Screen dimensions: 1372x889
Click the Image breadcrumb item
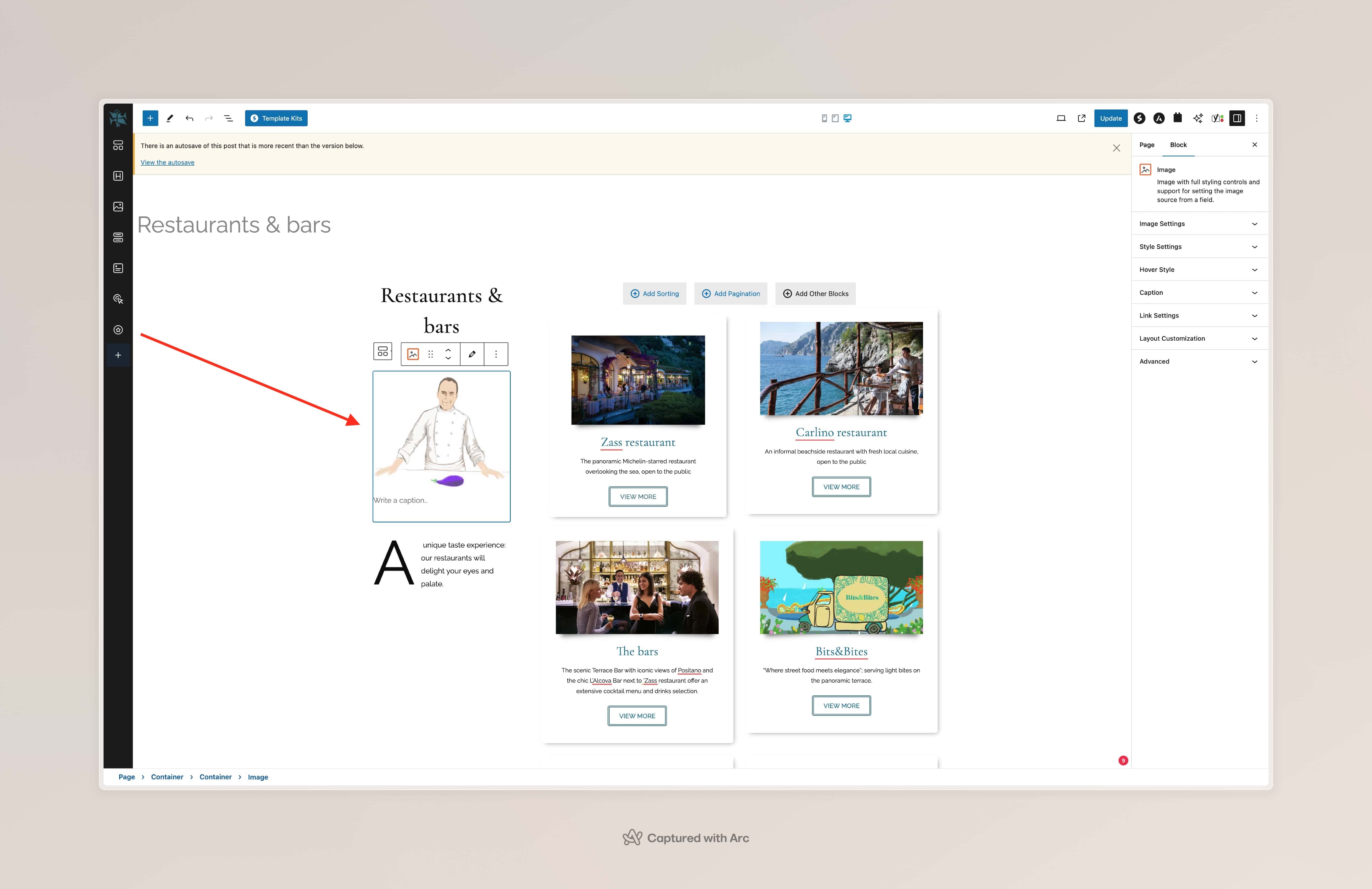[x=258, y=777]
